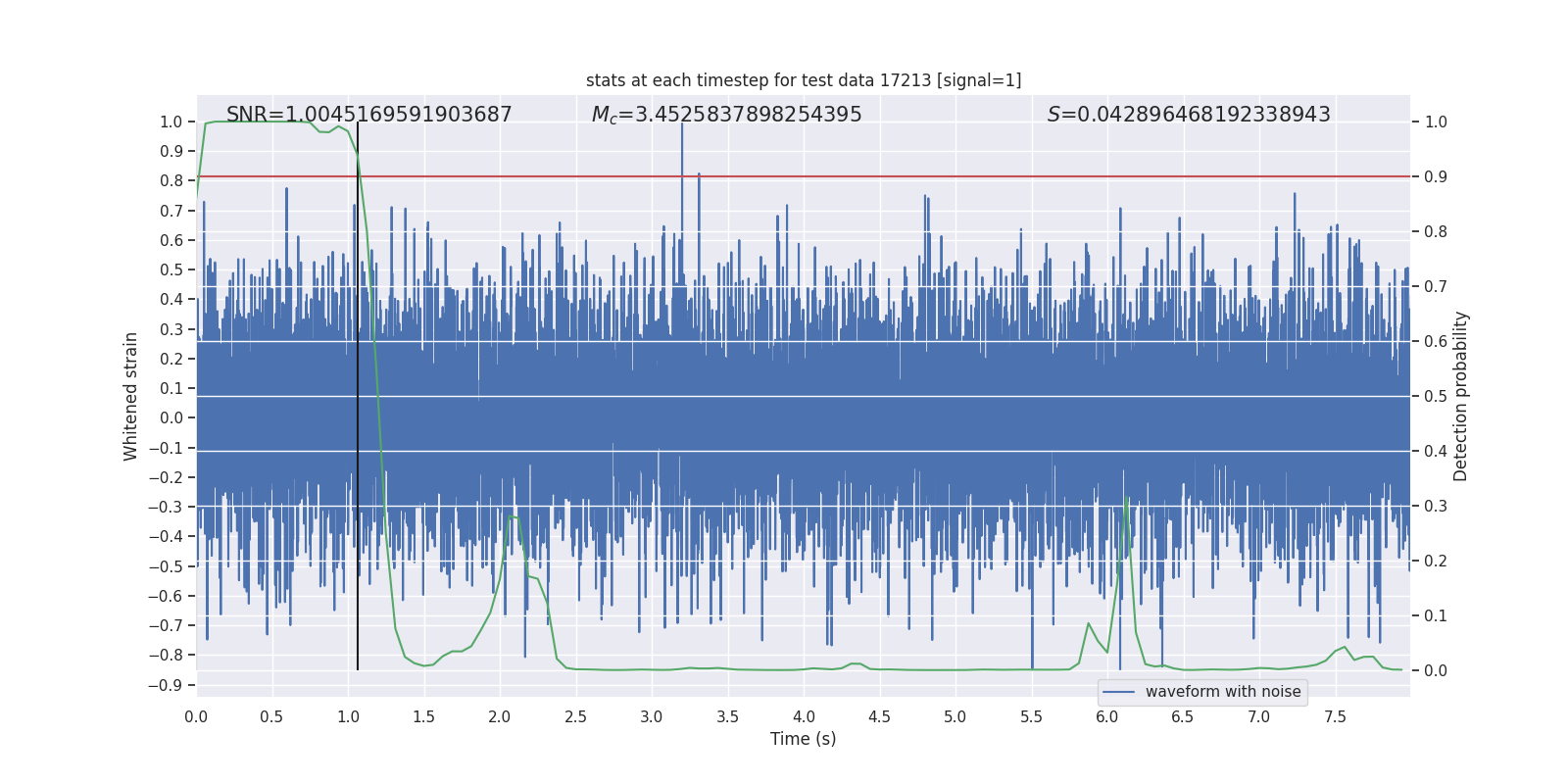
Task: Click the 2.5 tick label on the time axis
Action: [x=575, y=717]
